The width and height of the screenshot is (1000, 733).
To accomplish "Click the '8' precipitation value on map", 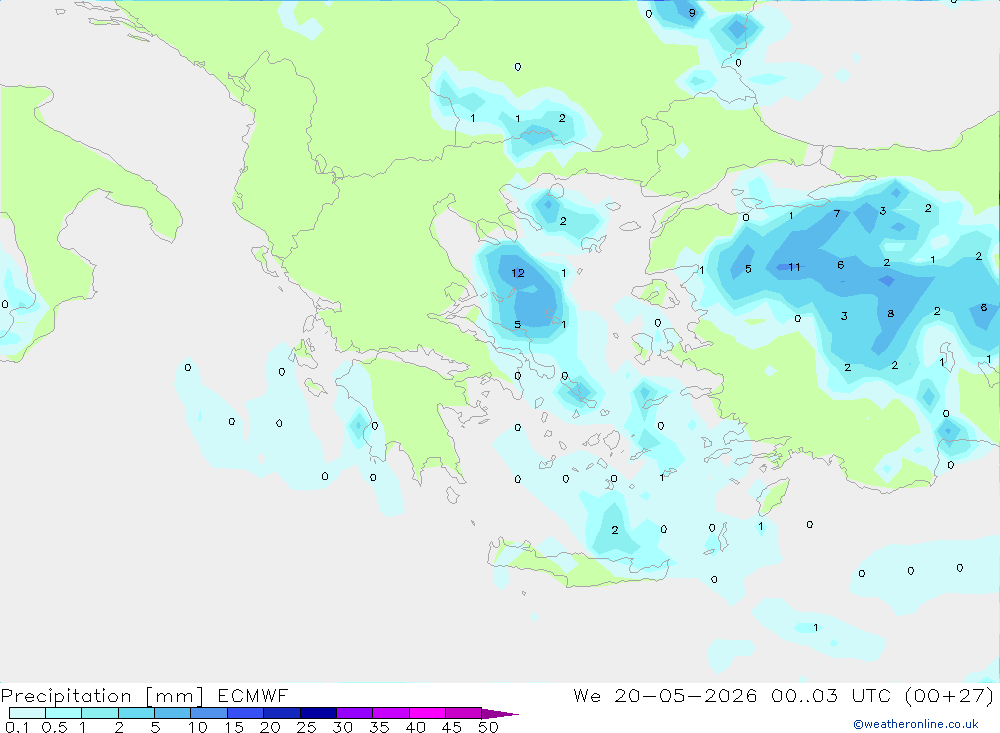I will [890, 313].
